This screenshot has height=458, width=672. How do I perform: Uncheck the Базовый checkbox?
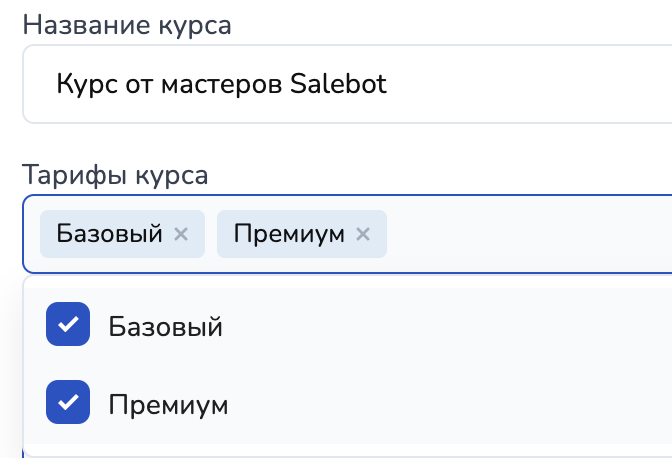click(68, 326)
